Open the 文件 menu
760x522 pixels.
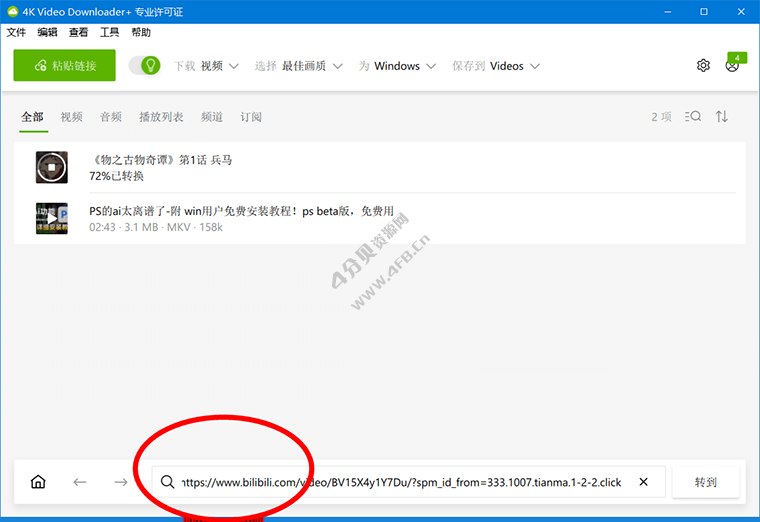pos(16,32)
